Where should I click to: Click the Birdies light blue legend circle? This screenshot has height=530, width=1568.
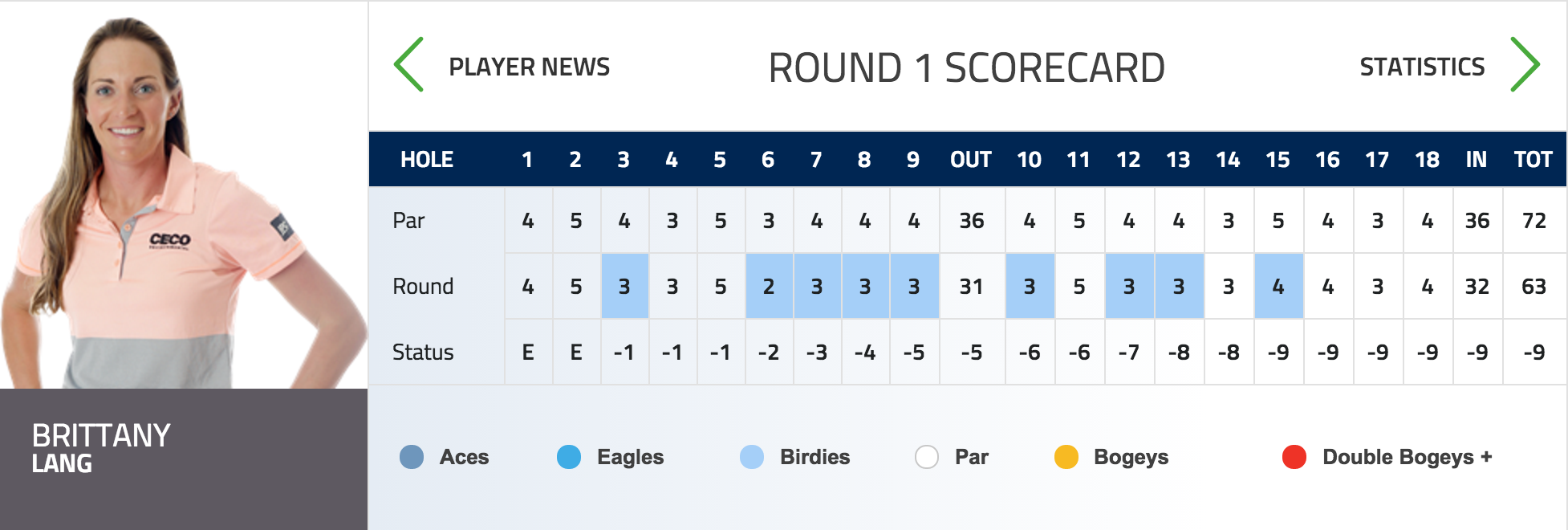[752, 457]
